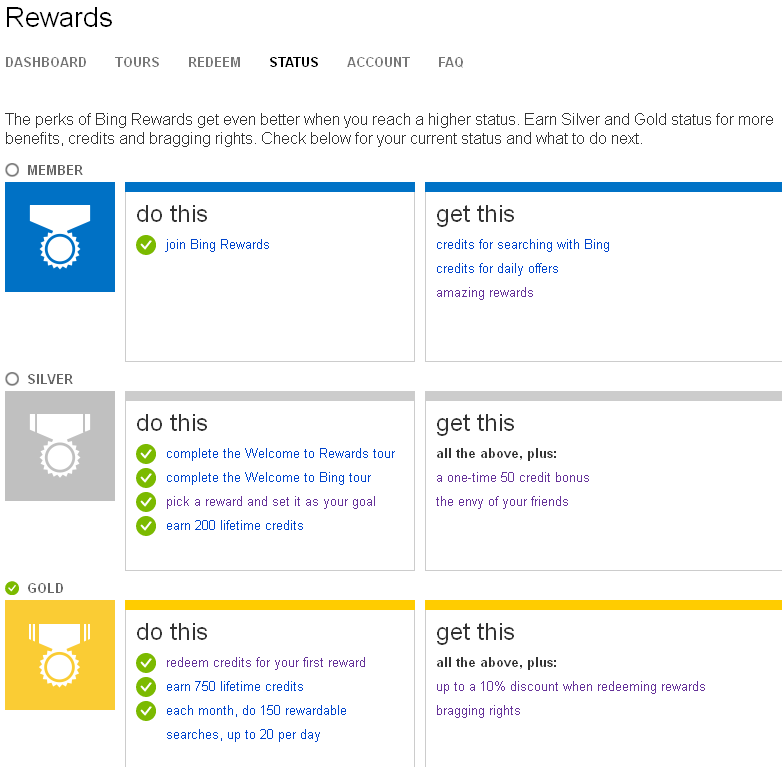The width and height of the screenshot is (784, 767).
Task: Click checkmark beside earn 750 lifetime credits
Action: (146, 687)
